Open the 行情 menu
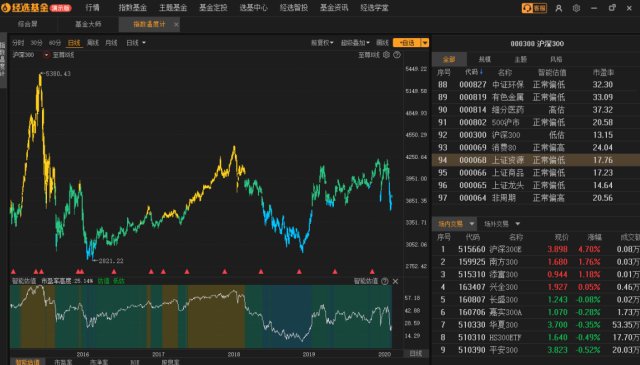Viewport: 640px width, 365px height. [93, 8]
